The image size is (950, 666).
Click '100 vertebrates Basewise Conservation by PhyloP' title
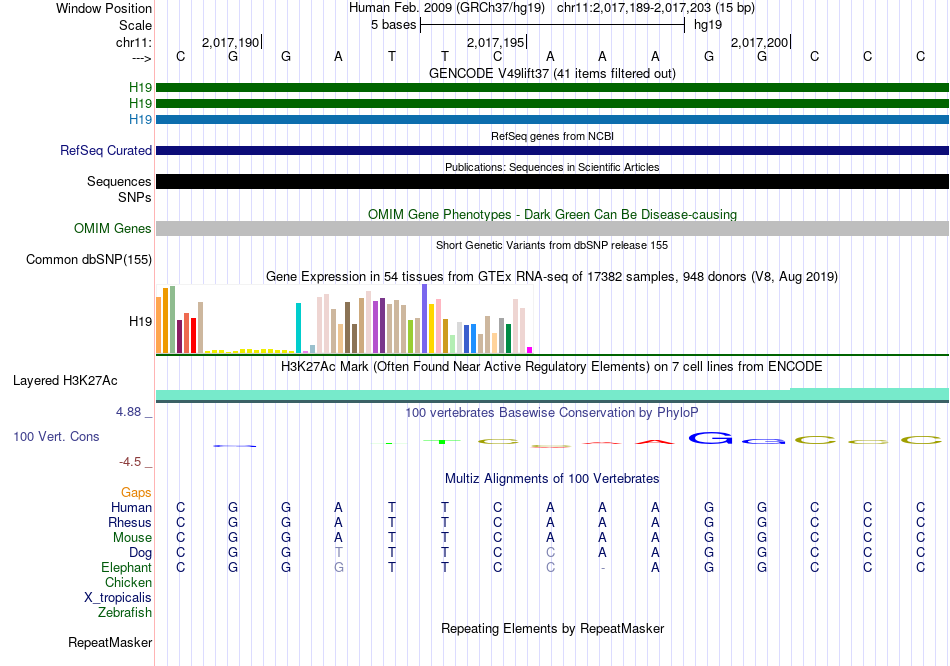[x=552, y=413]
